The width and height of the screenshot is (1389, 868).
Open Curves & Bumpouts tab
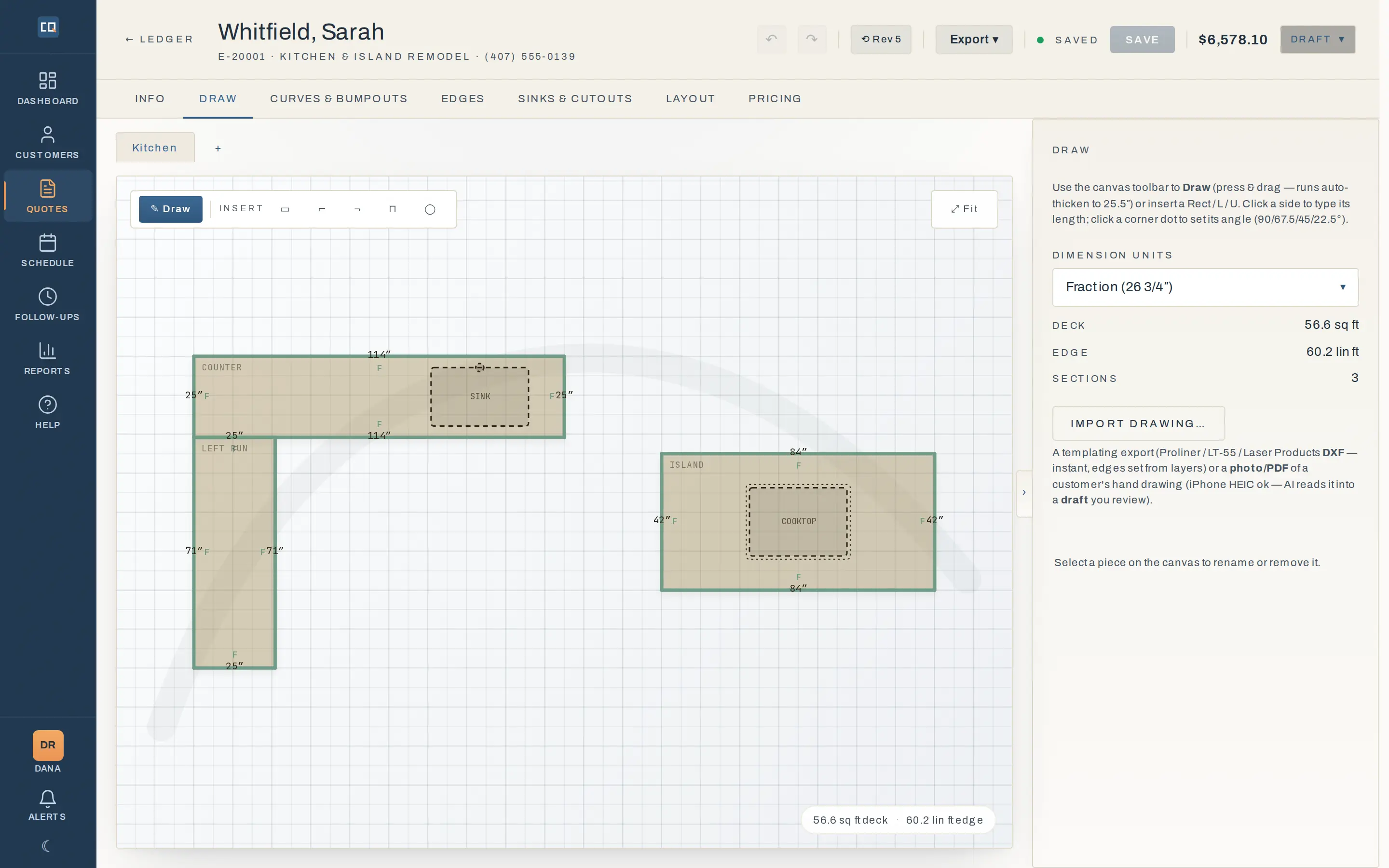[339, 99]
